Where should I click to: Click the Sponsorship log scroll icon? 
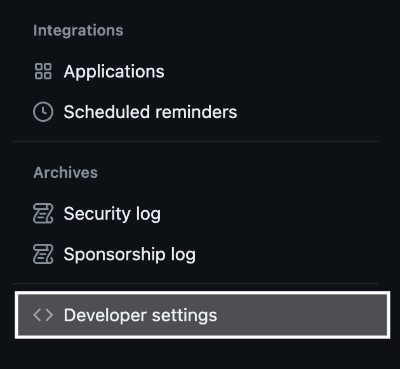[x=43, y=254]
